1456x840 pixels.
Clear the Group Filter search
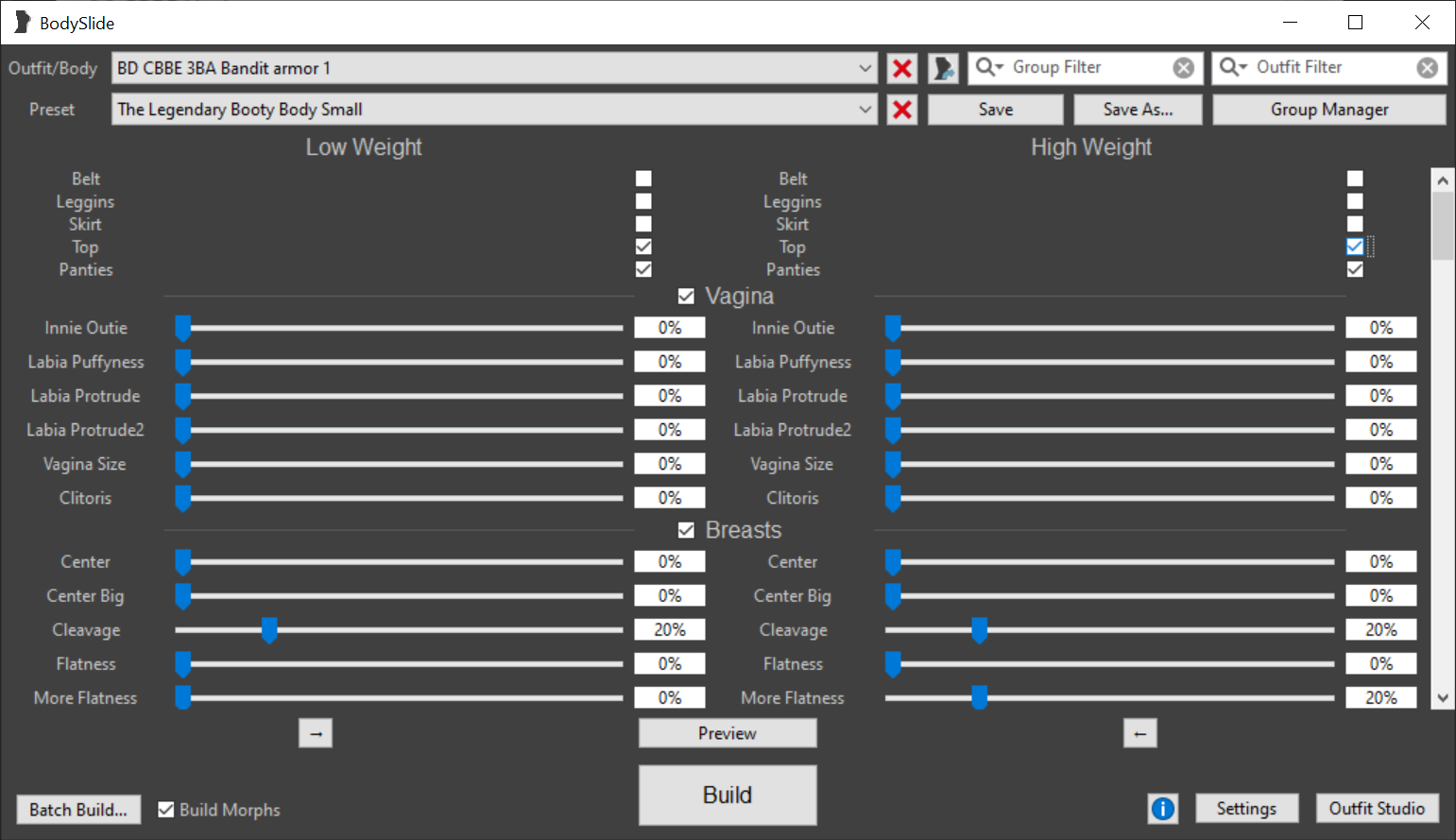[x=1183, y=68]
